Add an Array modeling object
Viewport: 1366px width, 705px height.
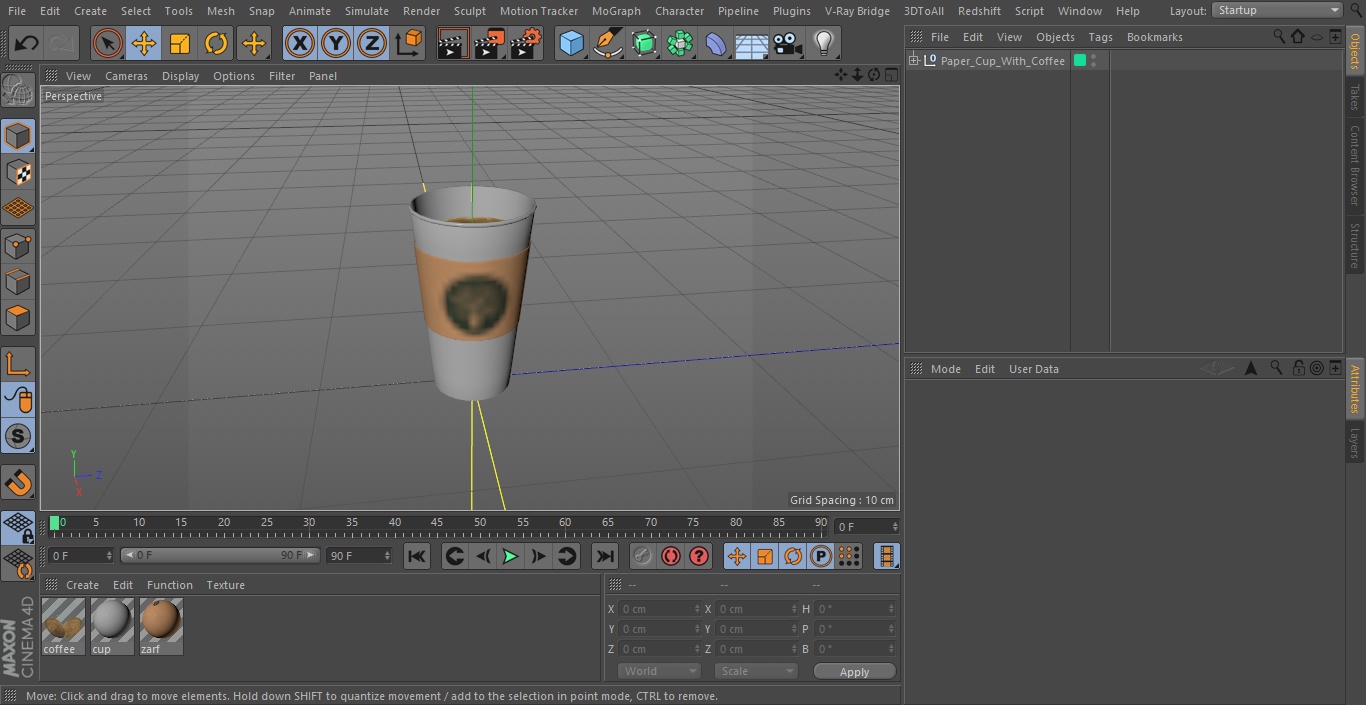point(680,43)
